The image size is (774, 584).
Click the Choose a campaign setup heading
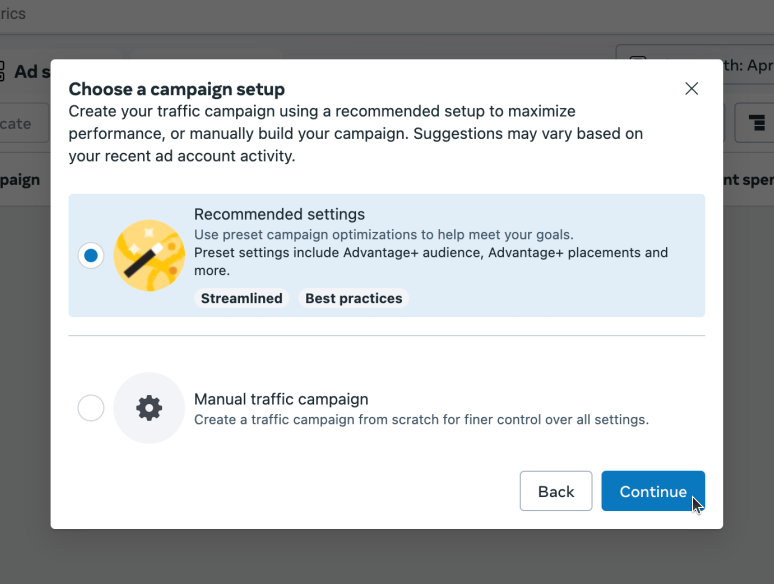coord(176,89)
